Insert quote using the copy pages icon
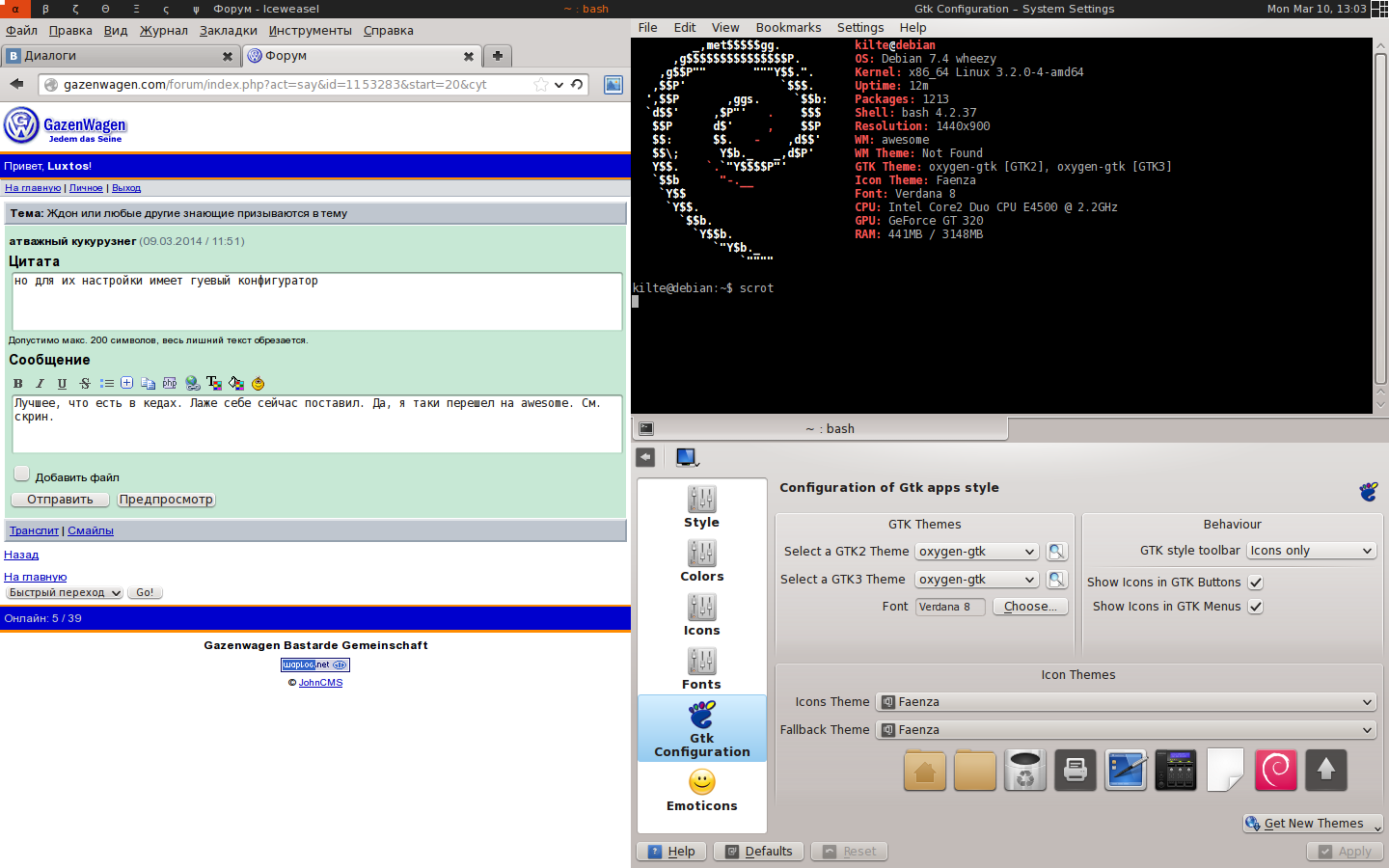The image size is (1389, 868). click(148, 383)
